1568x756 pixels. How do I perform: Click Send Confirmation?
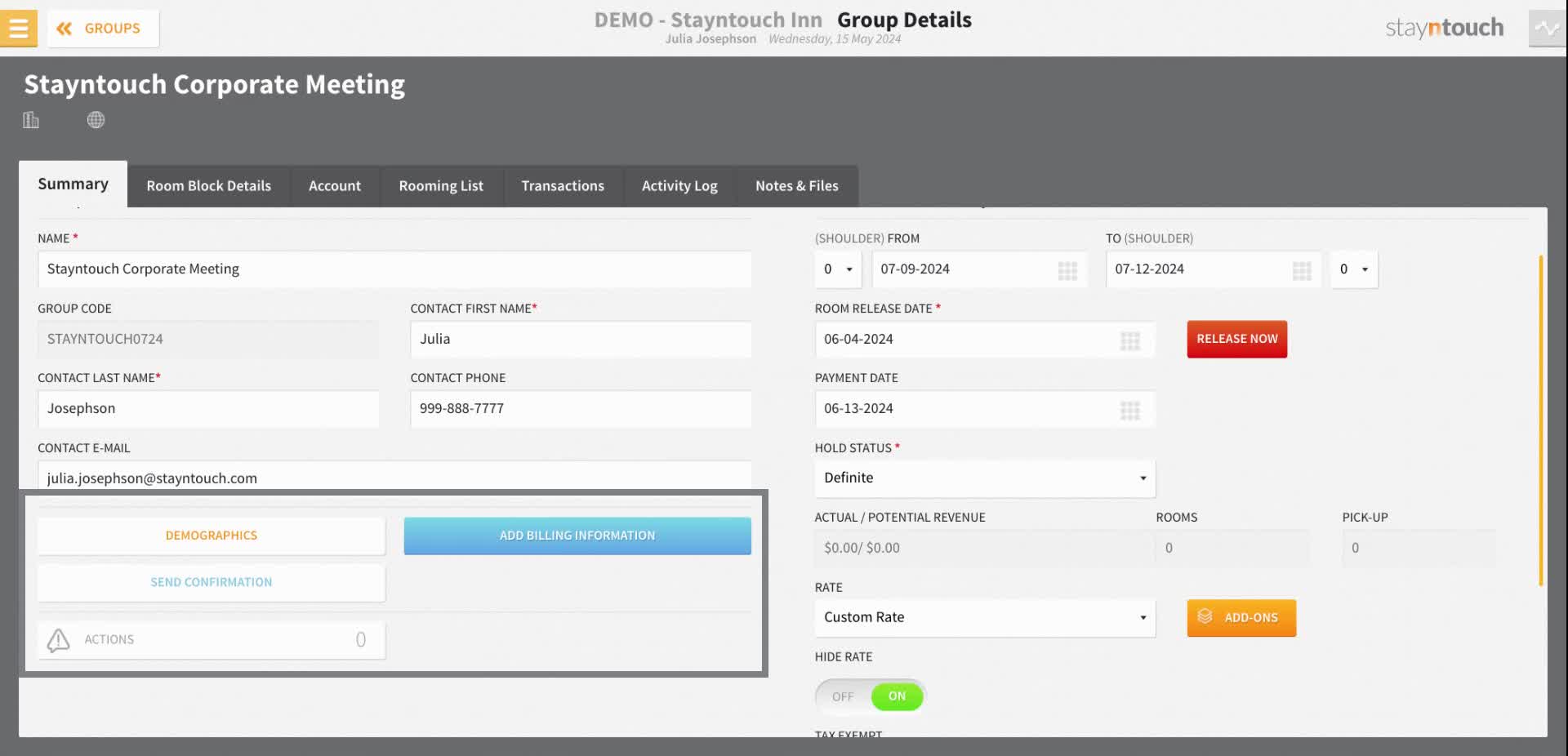point(212,582)
